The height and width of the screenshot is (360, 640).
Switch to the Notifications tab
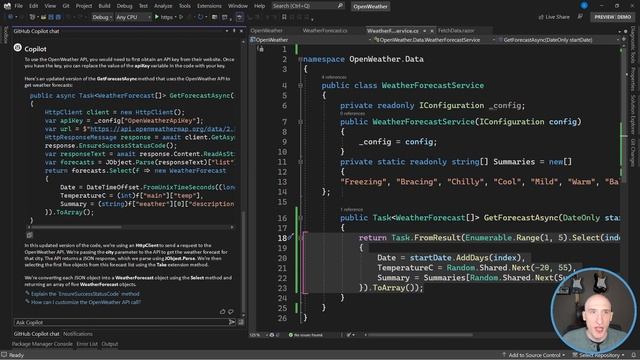(78, 334)
